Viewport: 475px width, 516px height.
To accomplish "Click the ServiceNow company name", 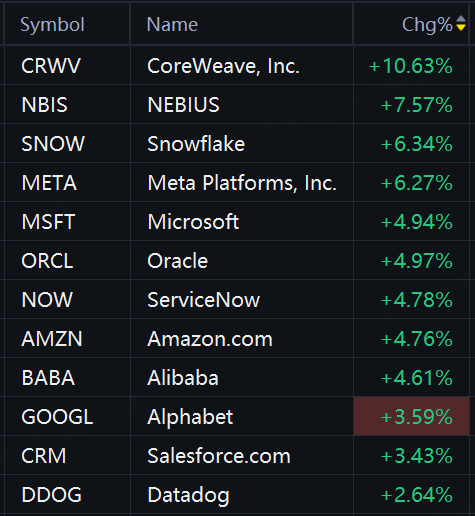I will click(203, 300).
